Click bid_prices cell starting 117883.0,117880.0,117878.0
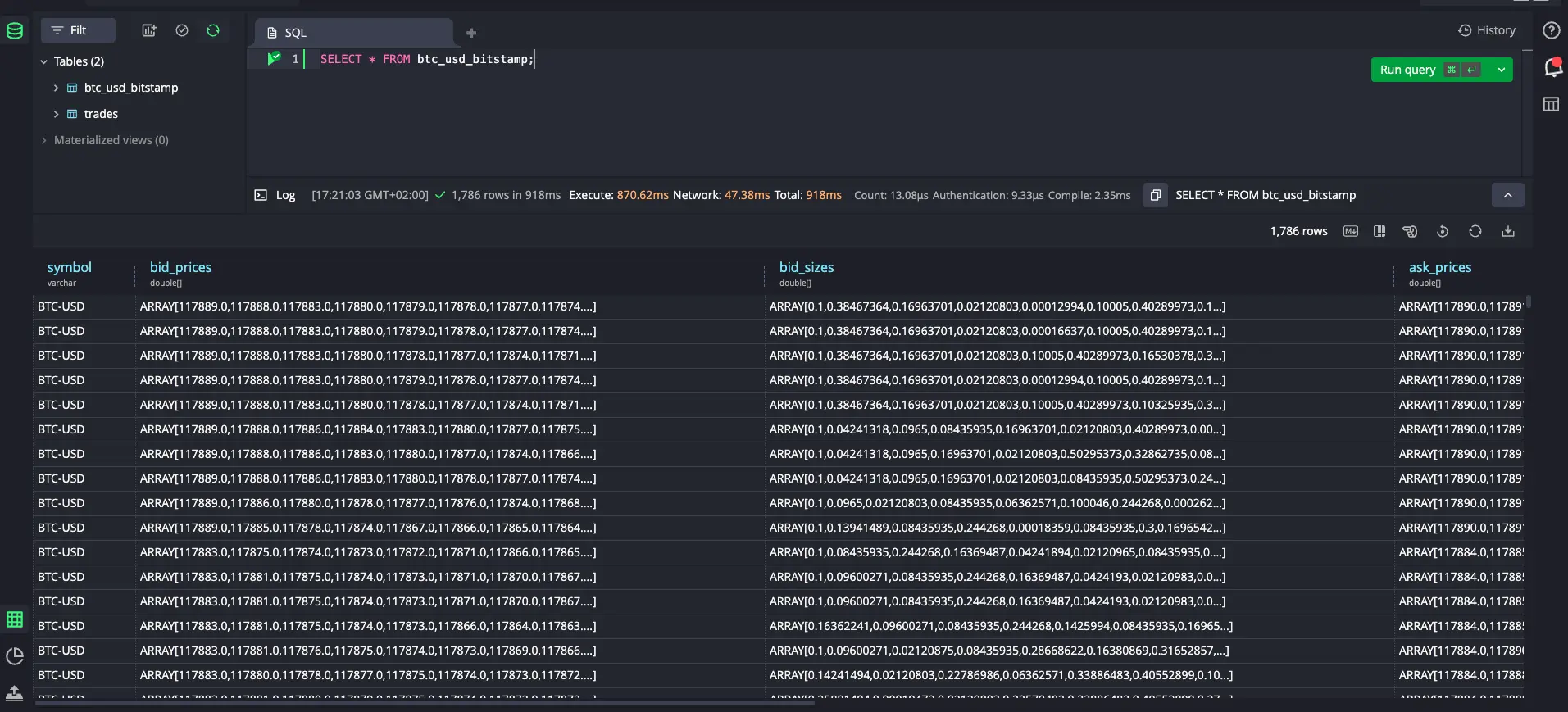Image resolution: width=1568 pixels, height=712 pixels. point(449,675)
